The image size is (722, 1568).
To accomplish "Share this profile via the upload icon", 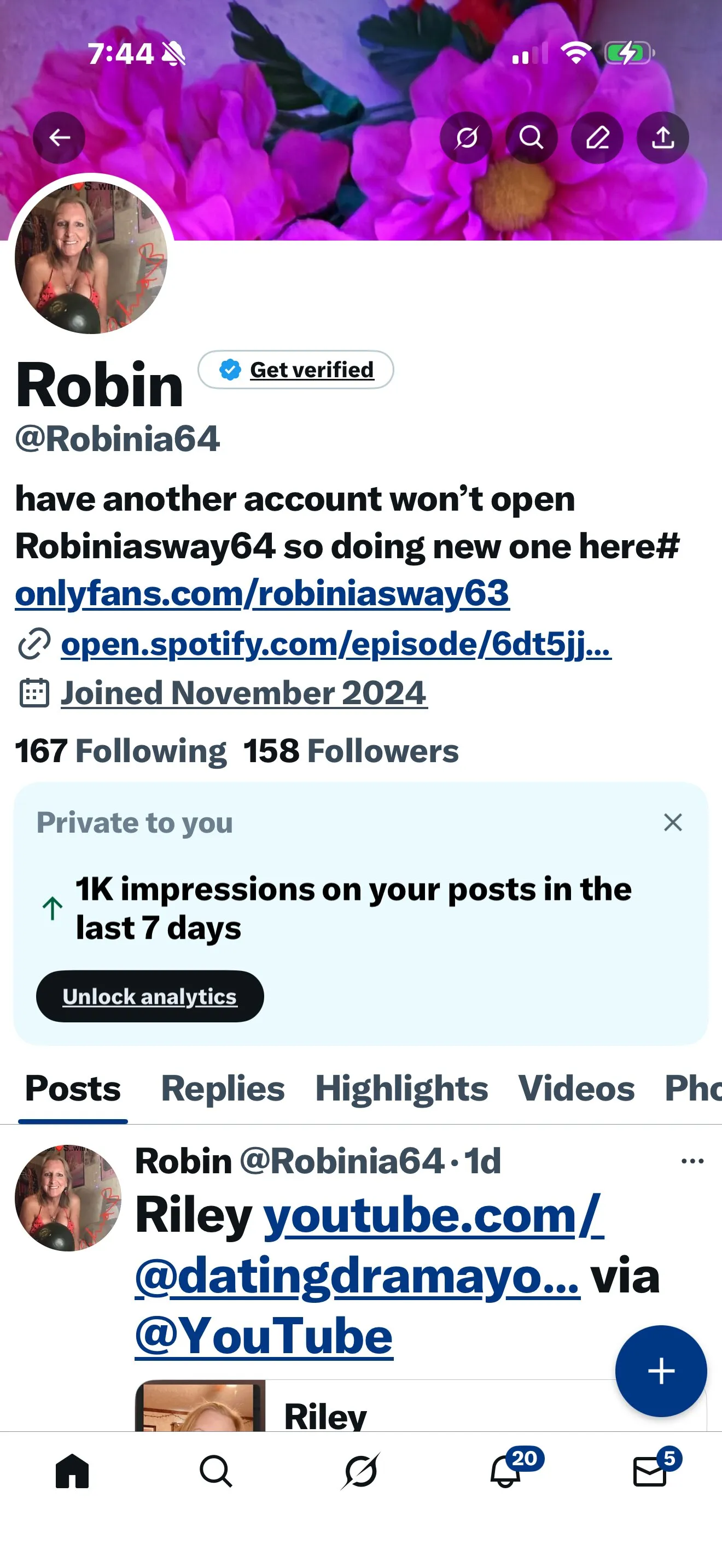I will 663,138.
